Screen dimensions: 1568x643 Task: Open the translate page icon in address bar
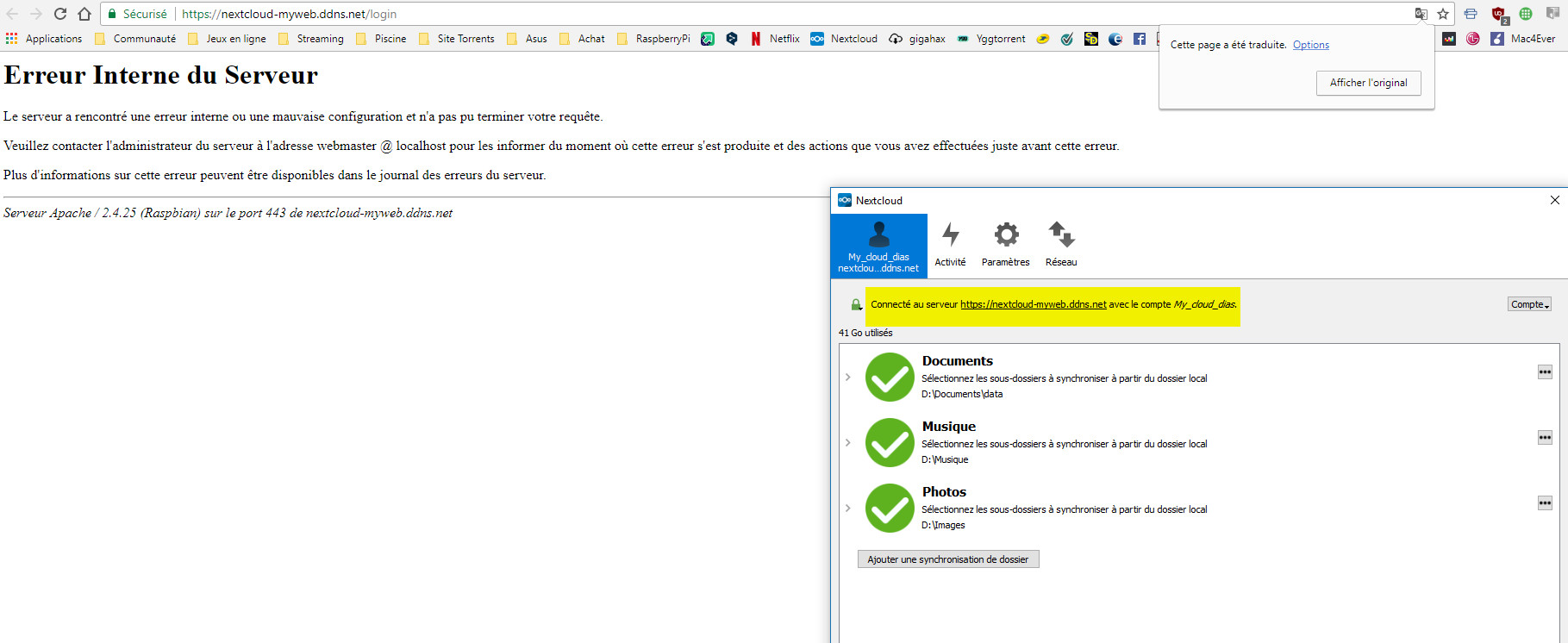(x=1421, y=14)
